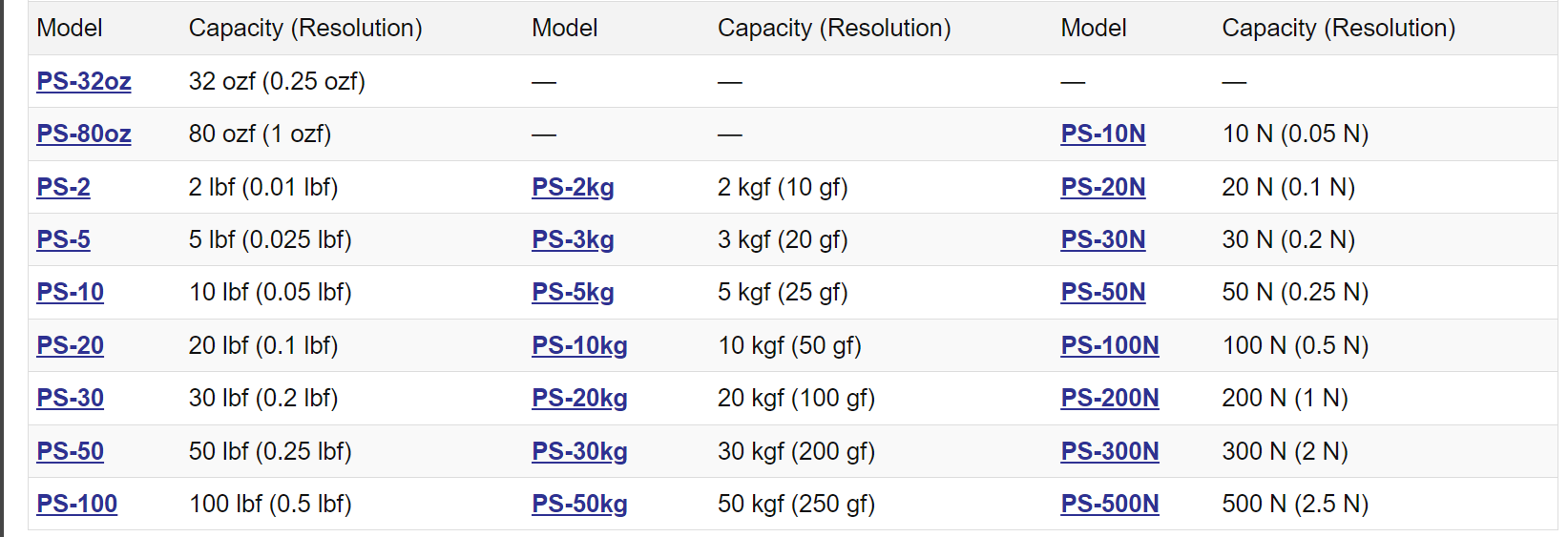Open the PS-100N model link
1568x537 pixels.
point(1109,346)
